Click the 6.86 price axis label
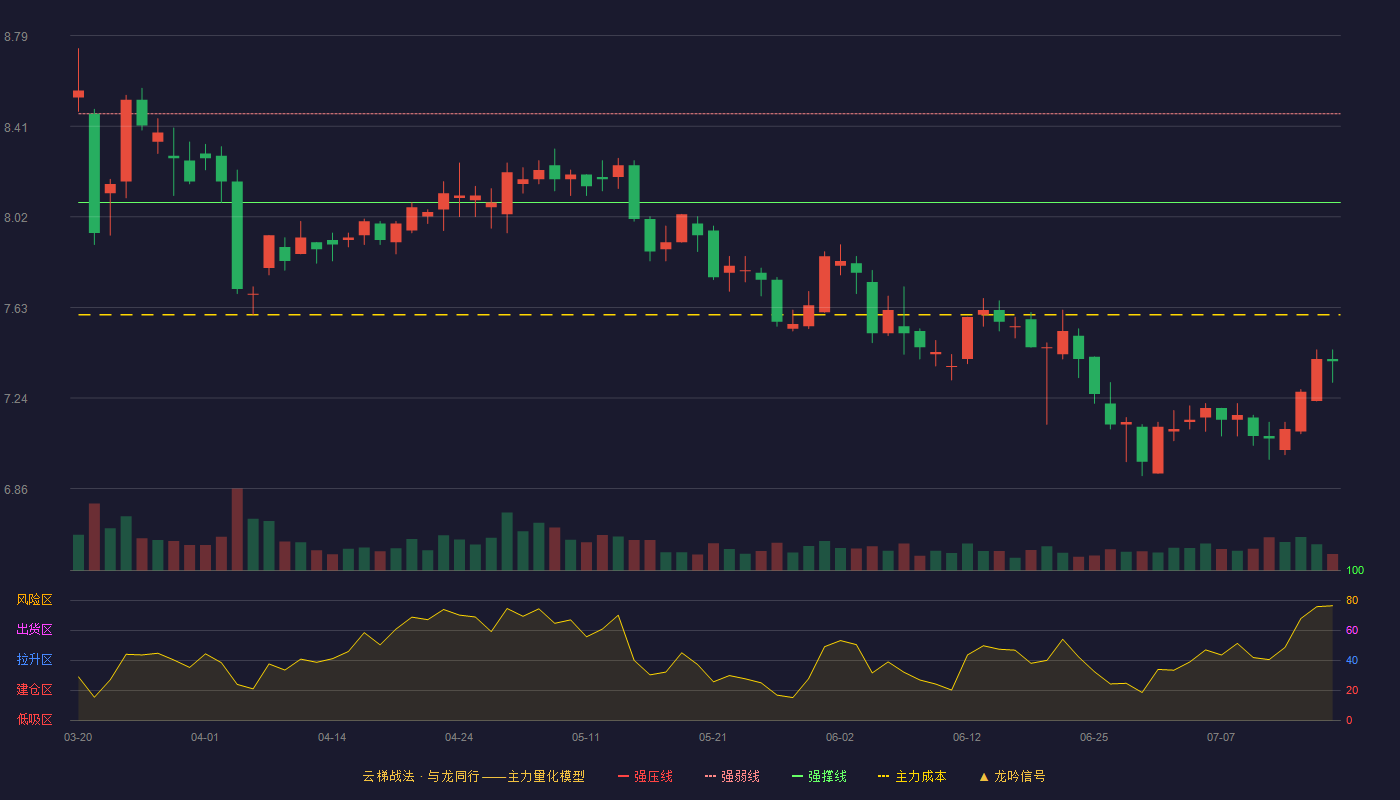This screenshot has width=1400, height=800. pyautogui.click(x=16, y=490)
